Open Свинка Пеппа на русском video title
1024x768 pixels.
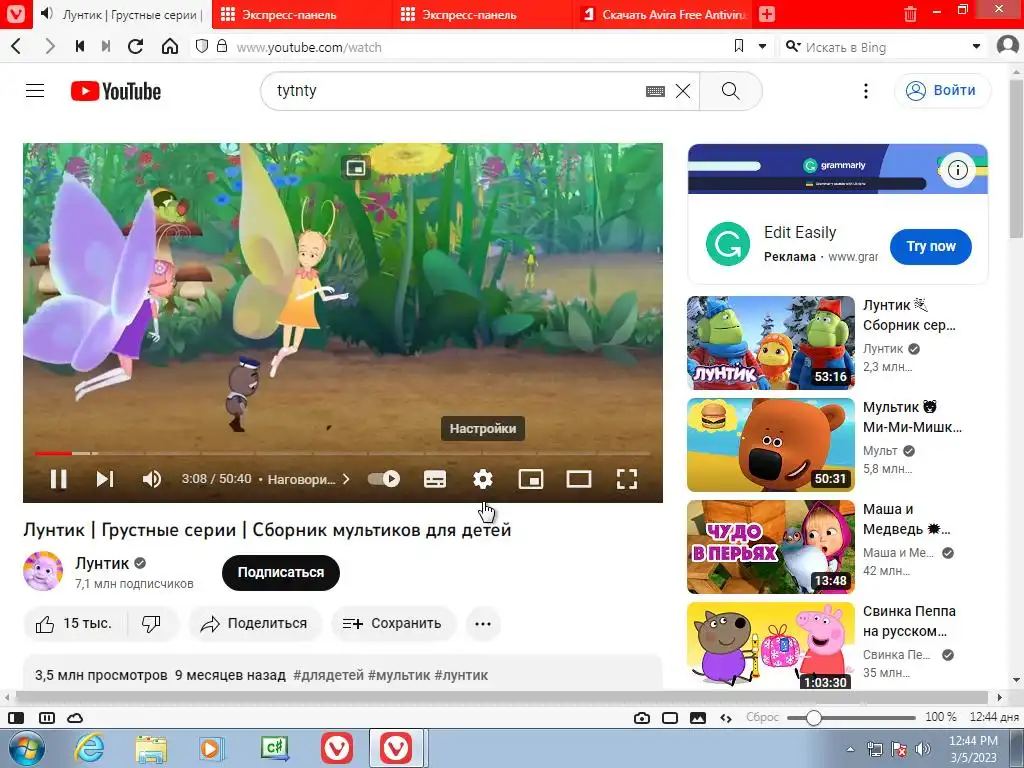point(909,621)
